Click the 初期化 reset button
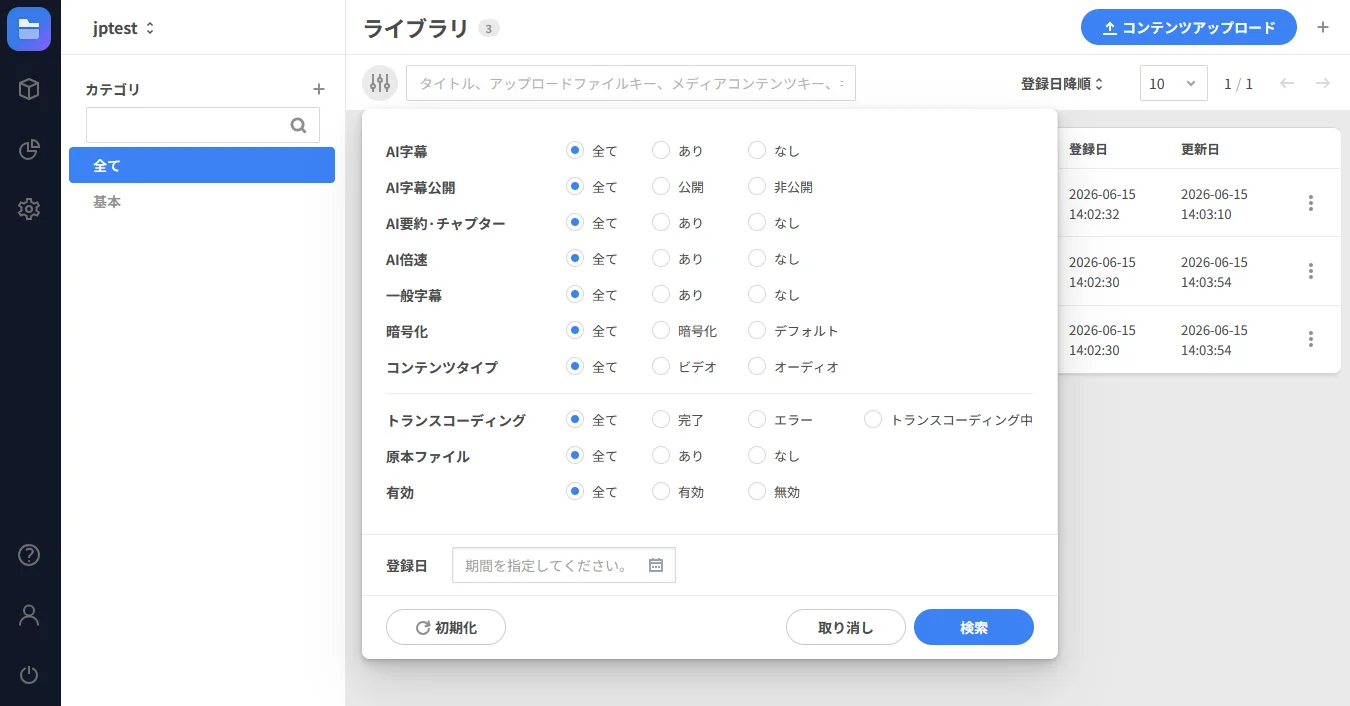 coord(446,627)
